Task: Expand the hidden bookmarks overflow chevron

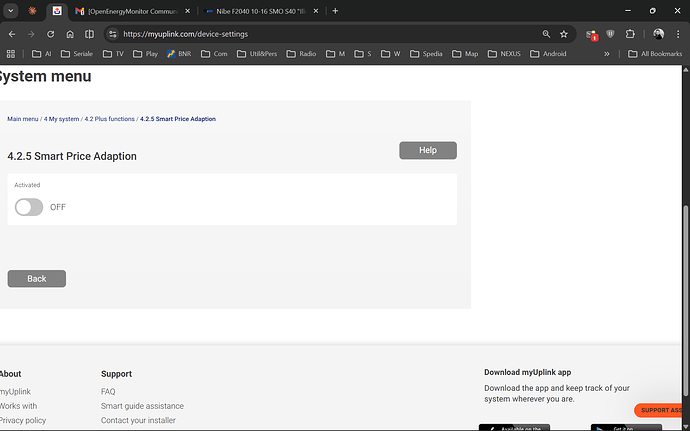Action: click(x=606, y=54)
